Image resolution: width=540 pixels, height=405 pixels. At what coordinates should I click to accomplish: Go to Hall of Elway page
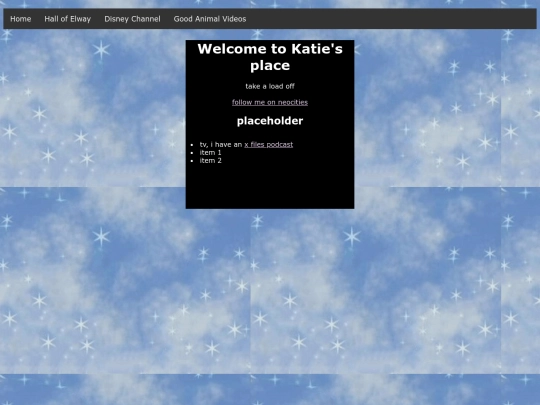pyautogui.click(x=68, y=19)
